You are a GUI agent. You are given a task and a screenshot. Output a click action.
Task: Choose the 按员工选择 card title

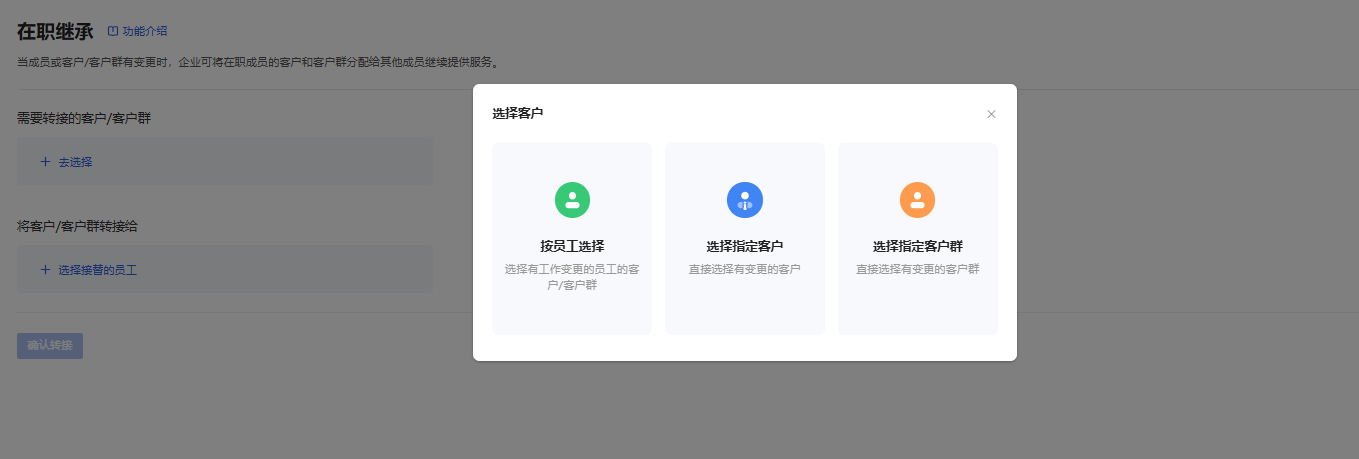tap(572, 246)
